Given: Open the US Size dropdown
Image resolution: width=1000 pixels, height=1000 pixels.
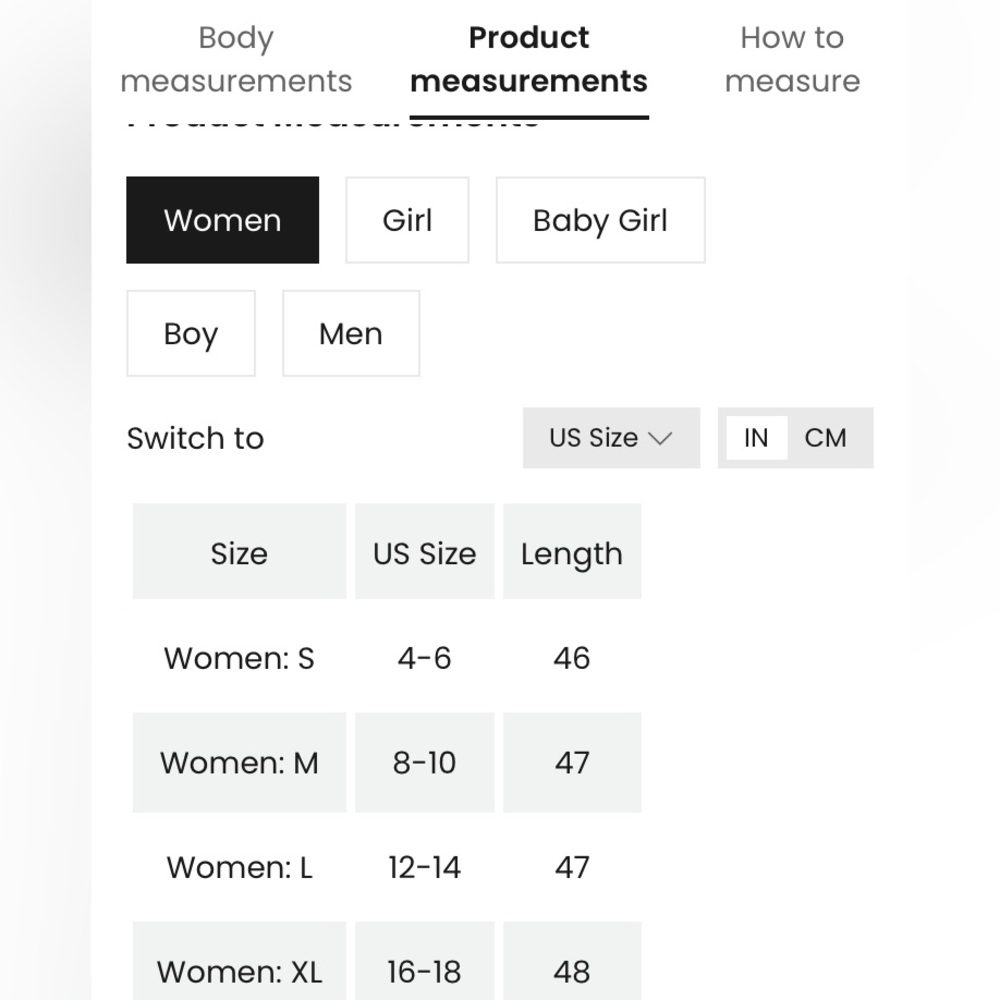Looking at the screenshot, I should click(611, 438).
